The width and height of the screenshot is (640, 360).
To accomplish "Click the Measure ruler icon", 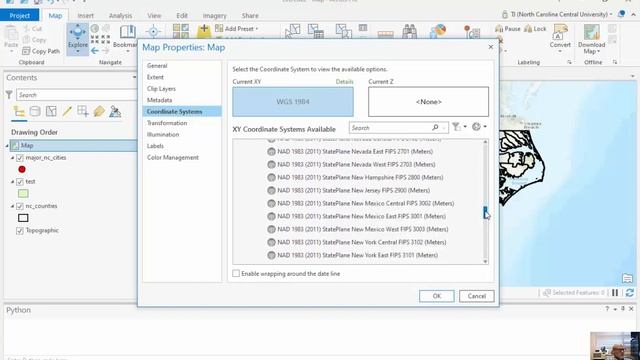I will pyautogui.click(x=385, y=34).
